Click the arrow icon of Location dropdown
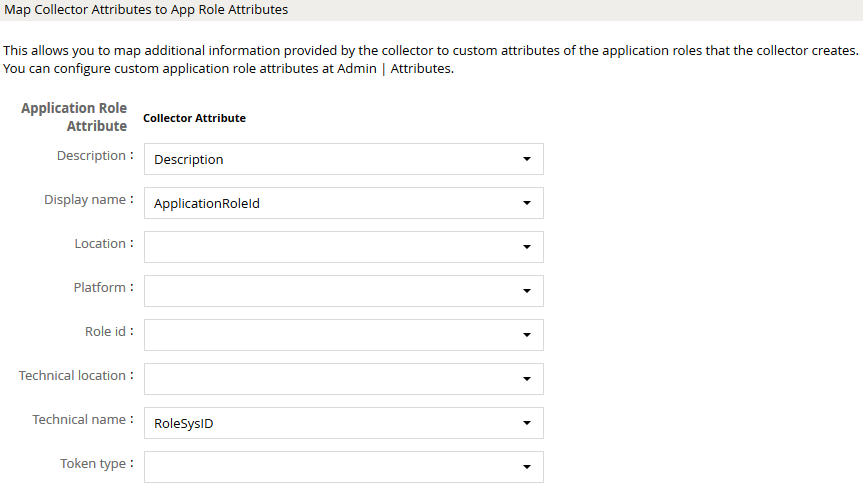 point(527,247)
